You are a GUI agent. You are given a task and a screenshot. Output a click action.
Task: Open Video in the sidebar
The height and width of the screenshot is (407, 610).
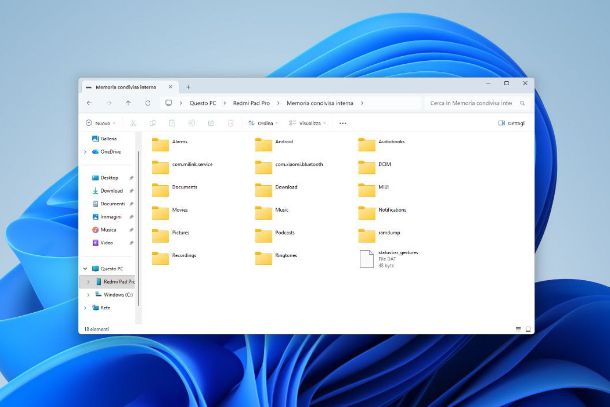[102, 243]
